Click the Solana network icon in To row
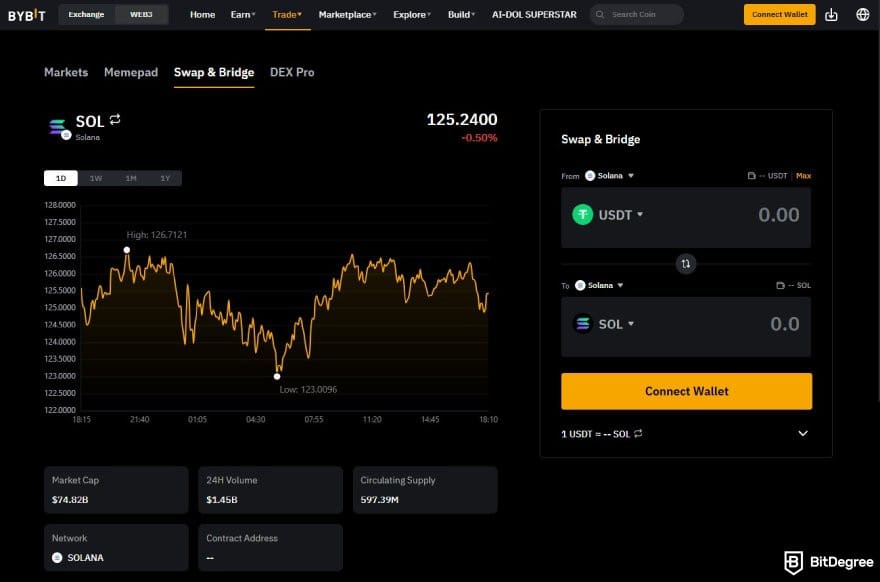The height and width of the screenshot is (582, 880). [x=580, y=285]
